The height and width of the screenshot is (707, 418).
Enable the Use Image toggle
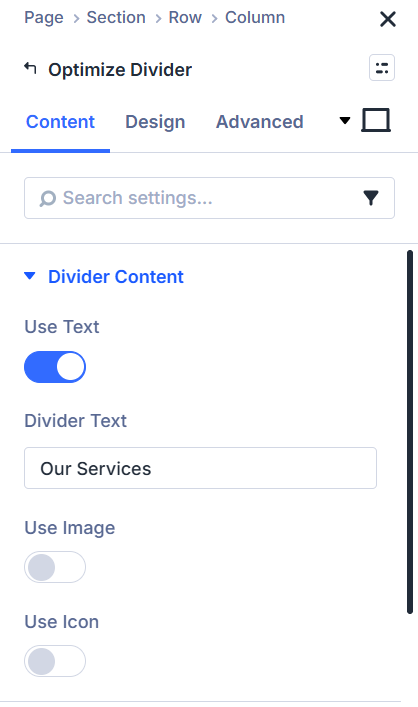[55, 567]
